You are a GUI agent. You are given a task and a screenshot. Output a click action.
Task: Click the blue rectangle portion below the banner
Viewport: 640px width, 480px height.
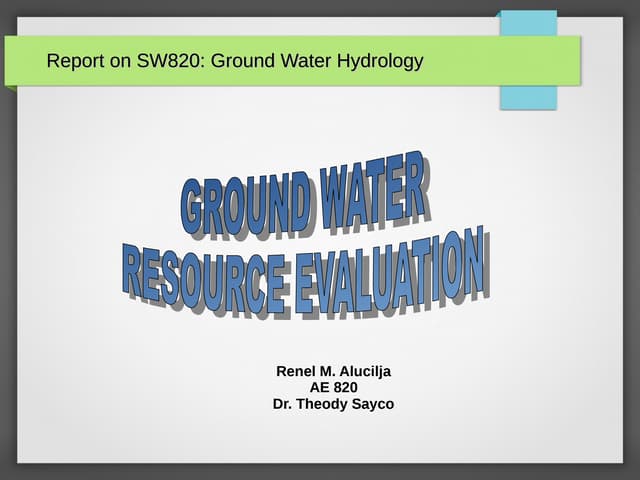tap(528, 97)
